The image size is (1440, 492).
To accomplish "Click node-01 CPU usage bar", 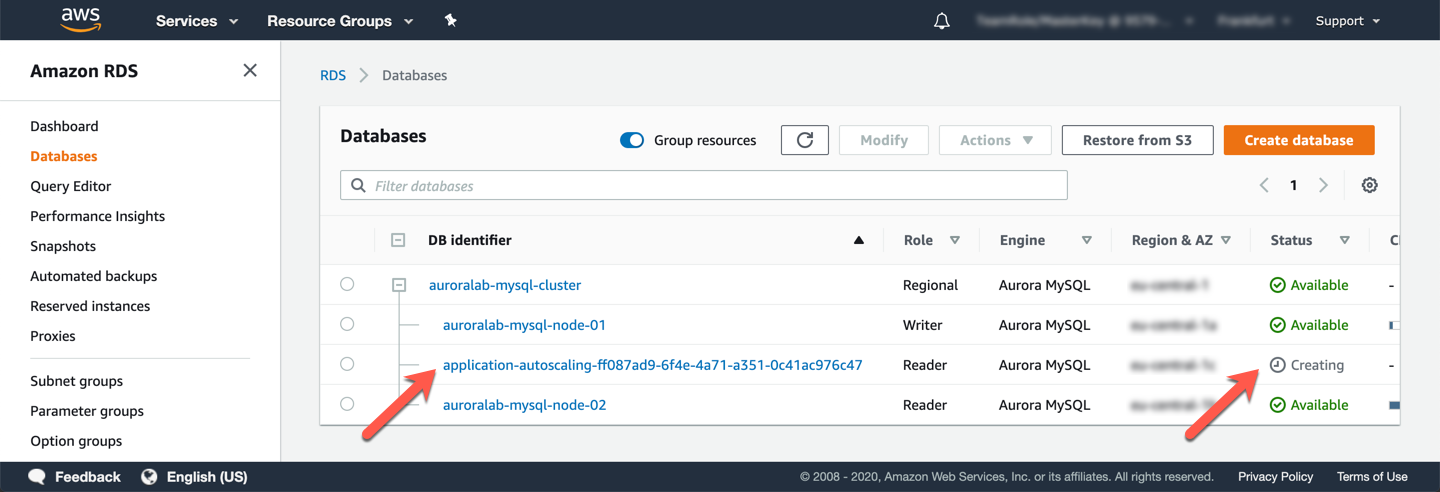I will click(x=1394, y=325).
